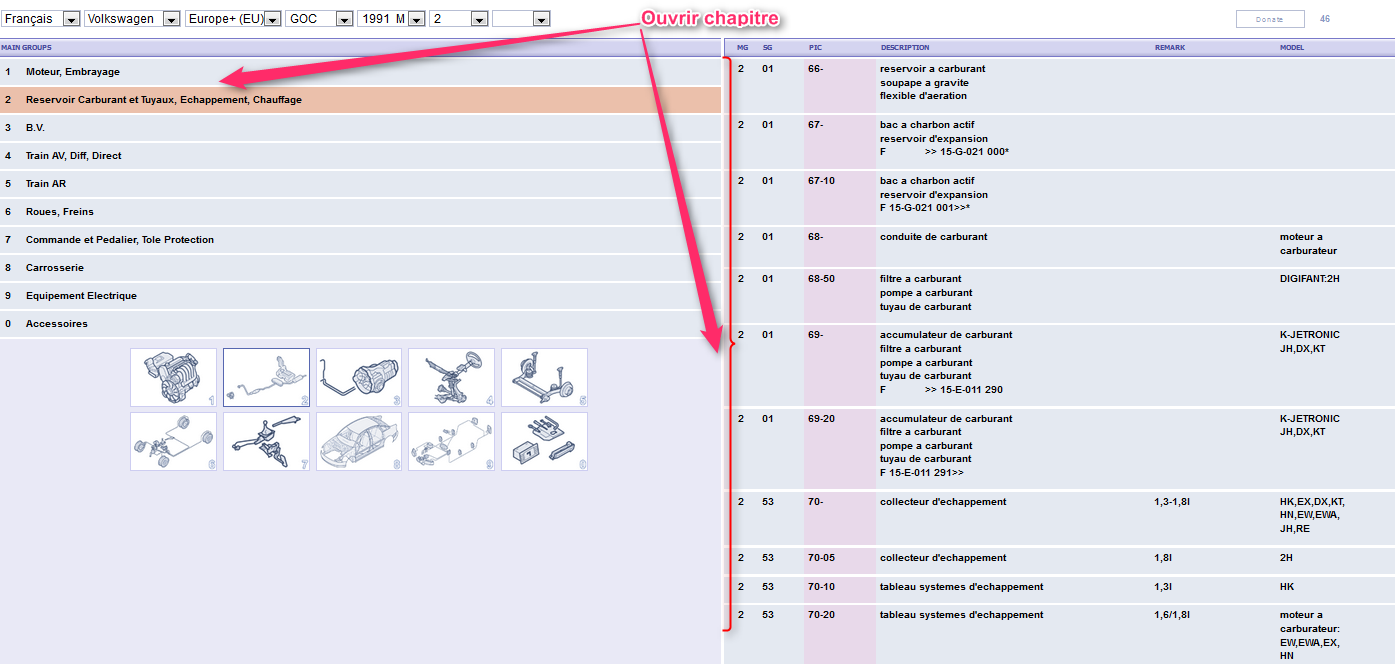Open the electrical equipment thumbnail
Screen dimensions: 1395x666
click(451, 441)
